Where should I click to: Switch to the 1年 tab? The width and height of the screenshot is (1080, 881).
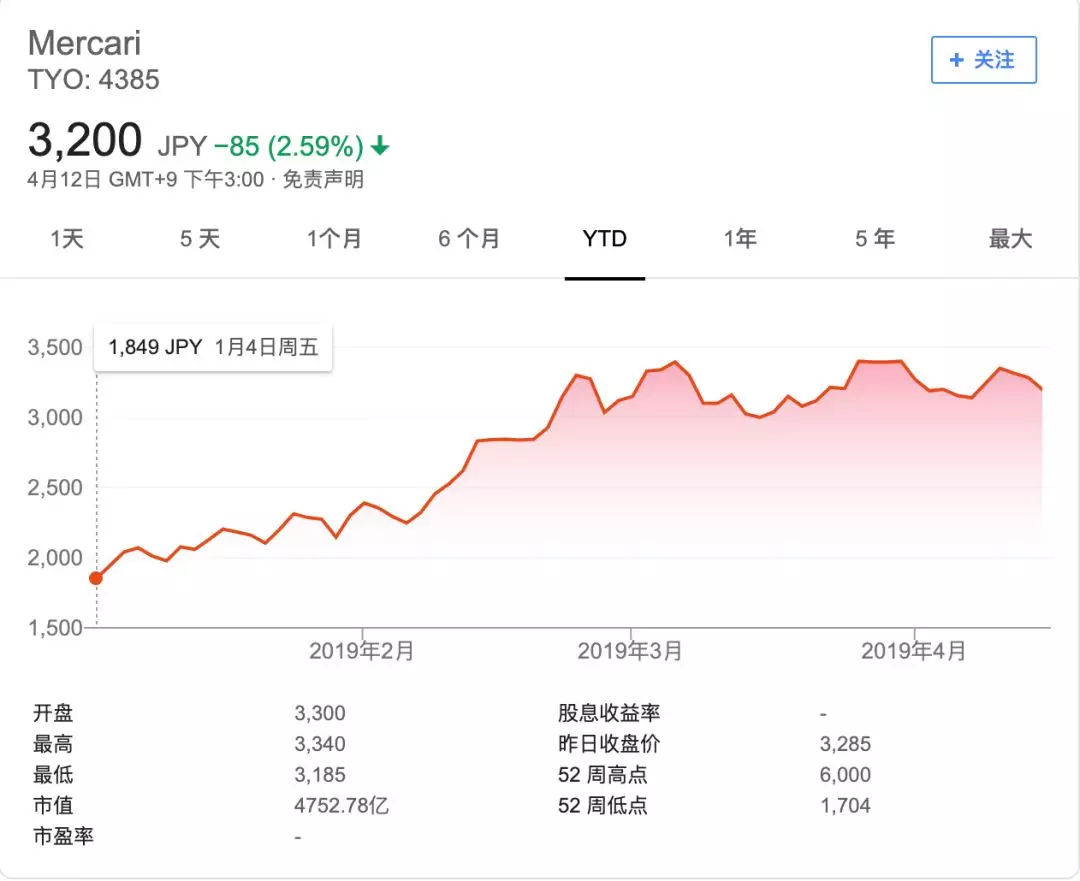pyautogui.click(x=740, y=239)
